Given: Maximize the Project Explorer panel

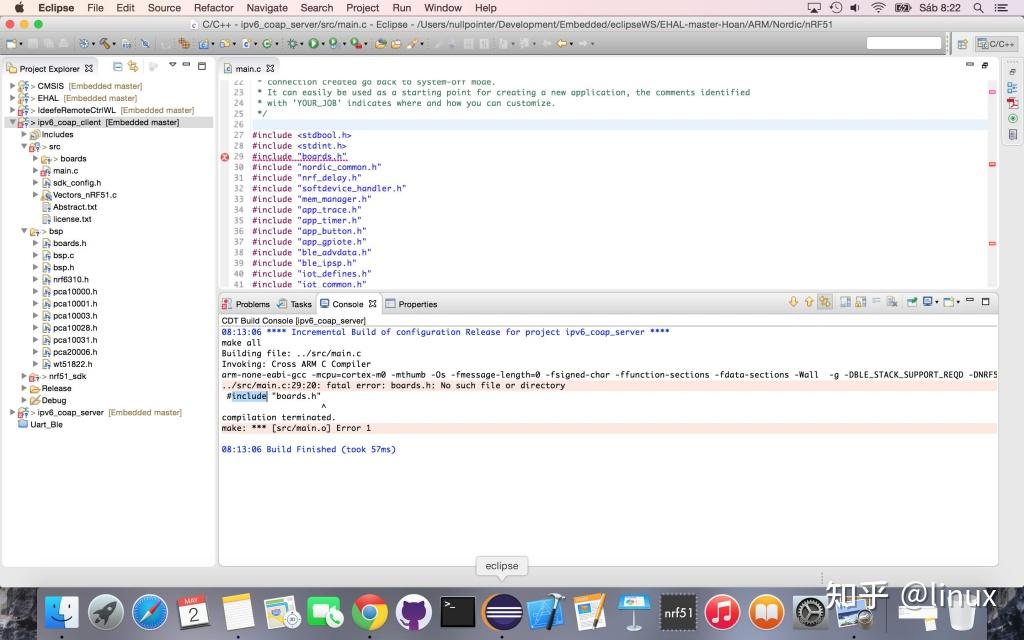Looking at the screenshot, I should pos(202,66).
